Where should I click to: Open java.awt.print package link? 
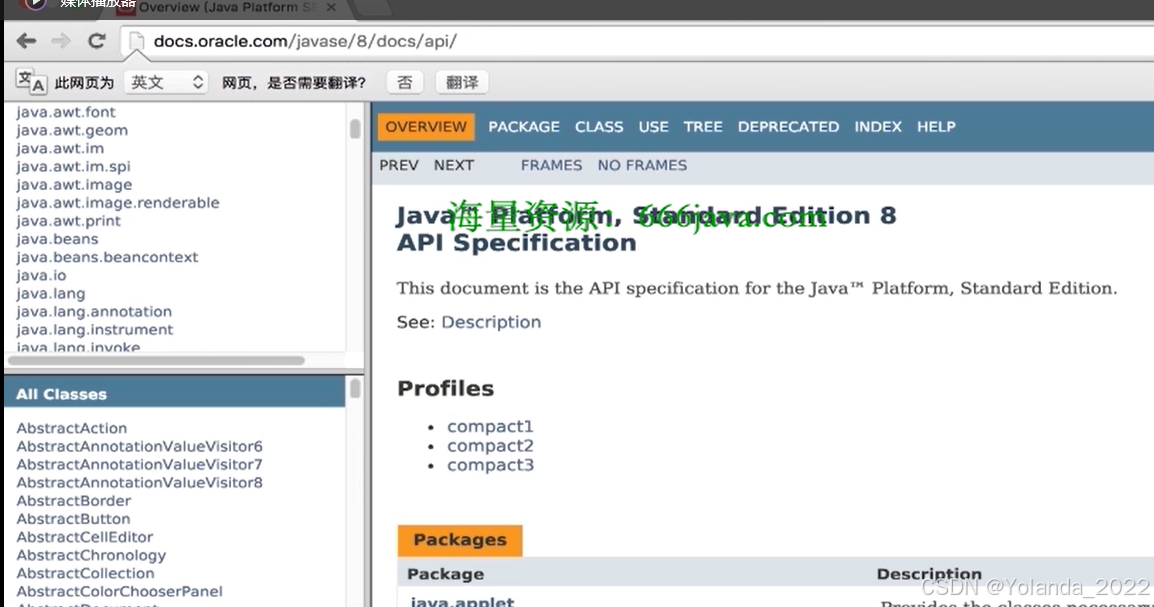(68, 221)
